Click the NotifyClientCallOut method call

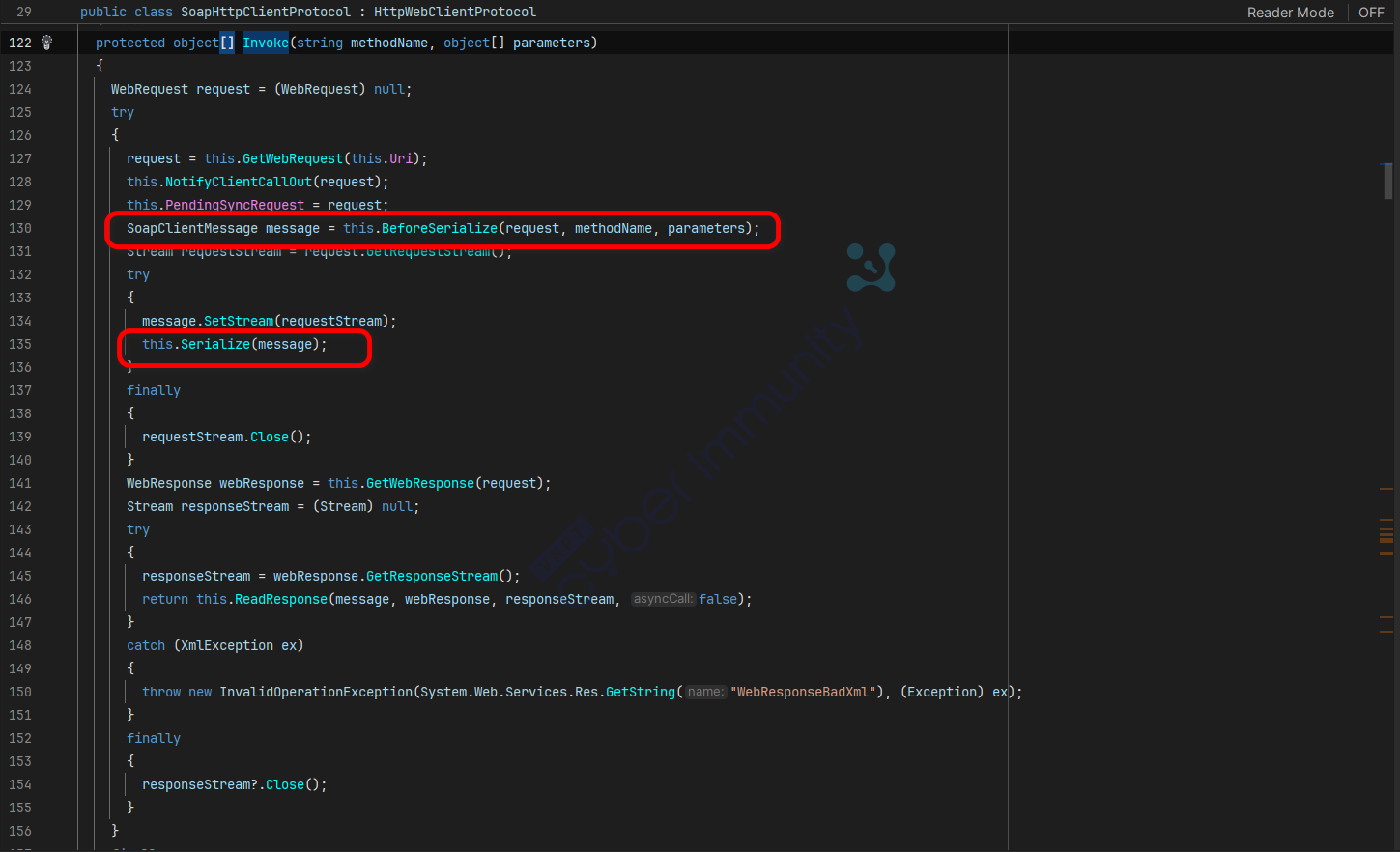(239, 182)
